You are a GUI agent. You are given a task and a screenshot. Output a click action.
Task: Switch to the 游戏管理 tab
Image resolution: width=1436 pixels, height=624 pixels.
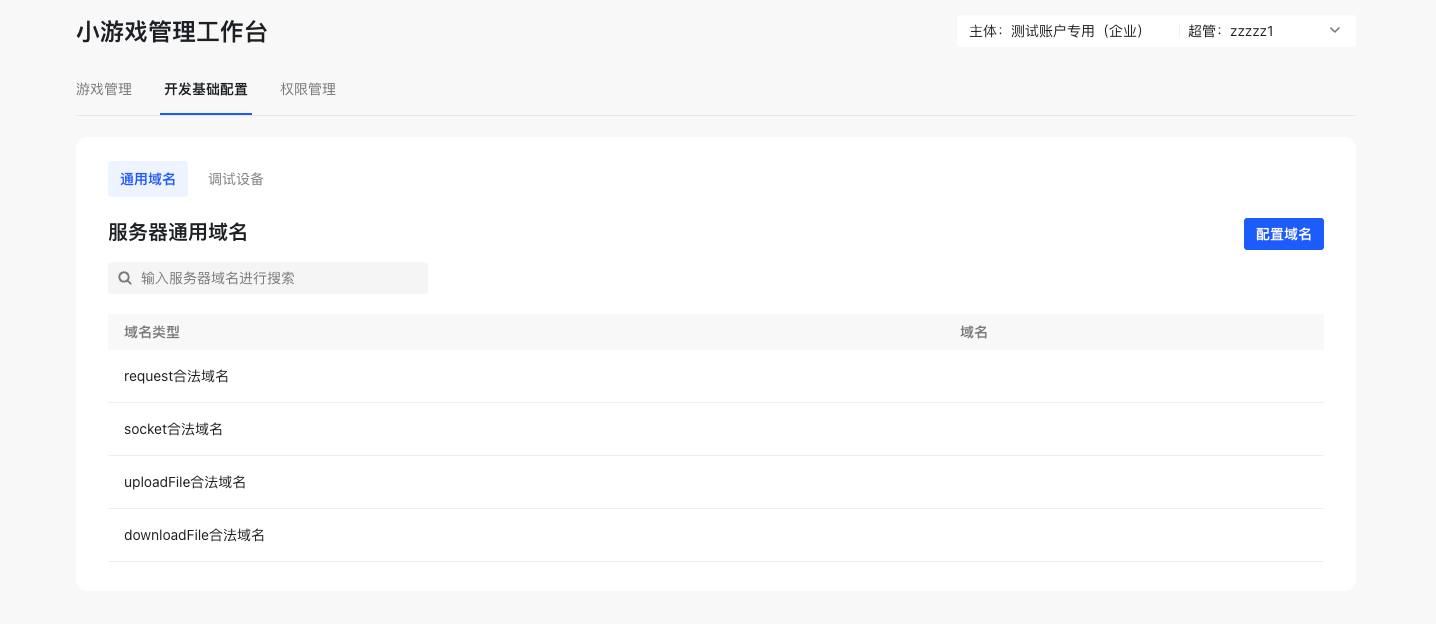coord(104,89)
